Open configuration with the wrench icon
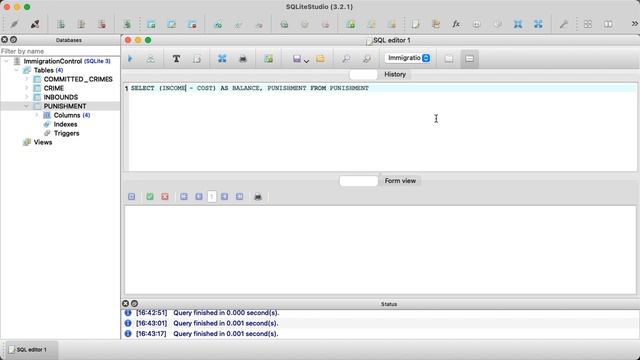The height and width of the screenshot is (360, 640). click(x=564, y=24)
